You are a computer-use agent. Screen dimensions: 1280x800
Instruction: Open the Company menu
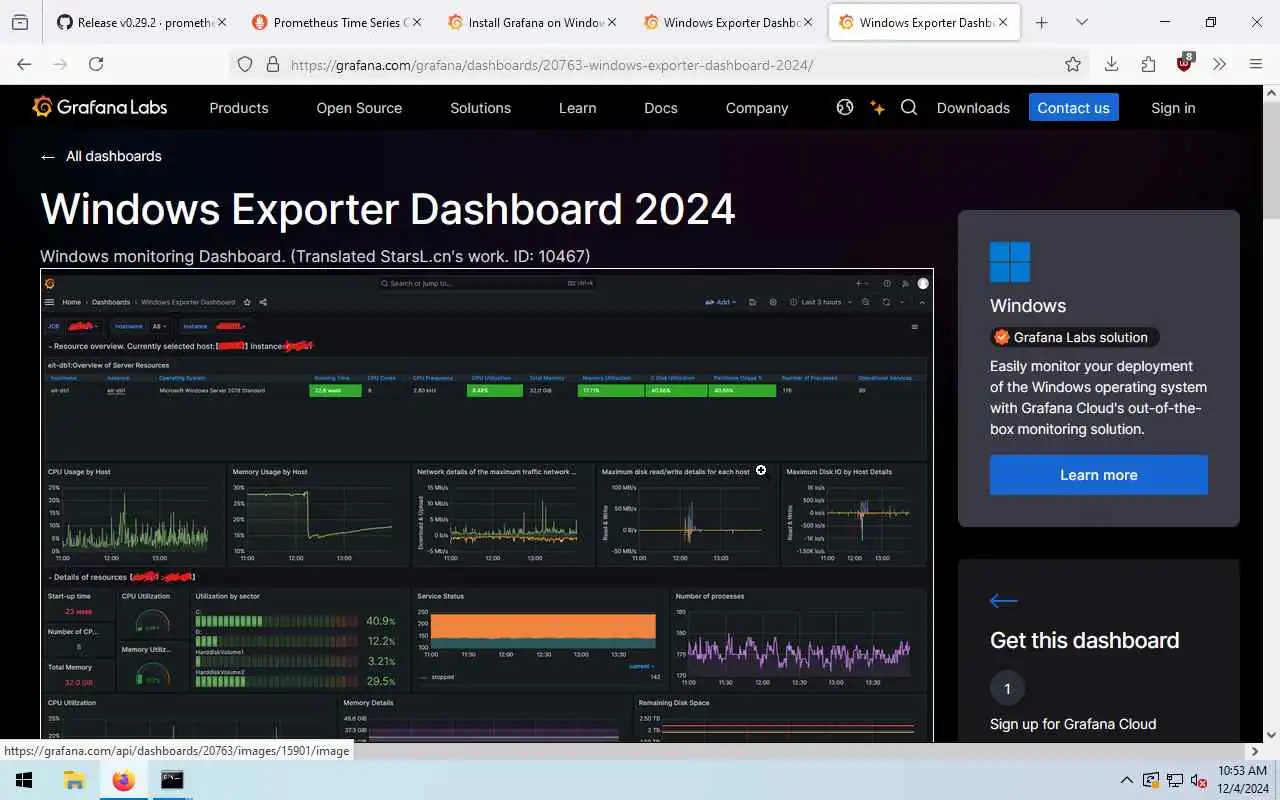point(757,108)
